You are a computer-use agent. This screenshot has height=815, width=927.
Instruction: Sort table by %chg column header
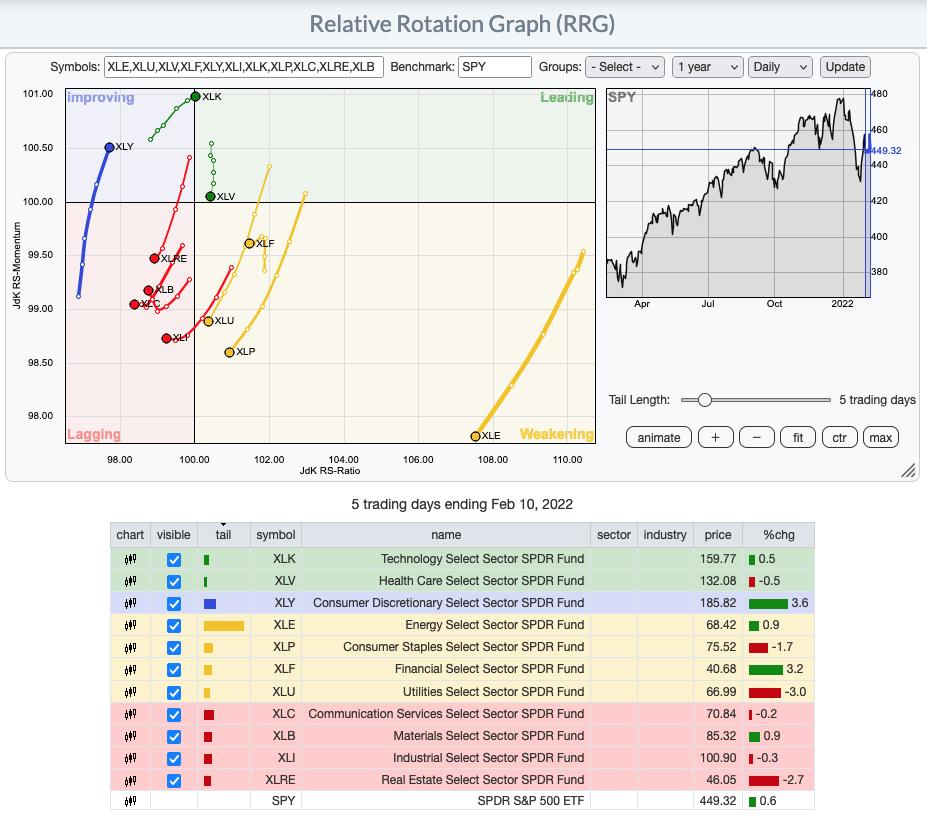(779, 535)
